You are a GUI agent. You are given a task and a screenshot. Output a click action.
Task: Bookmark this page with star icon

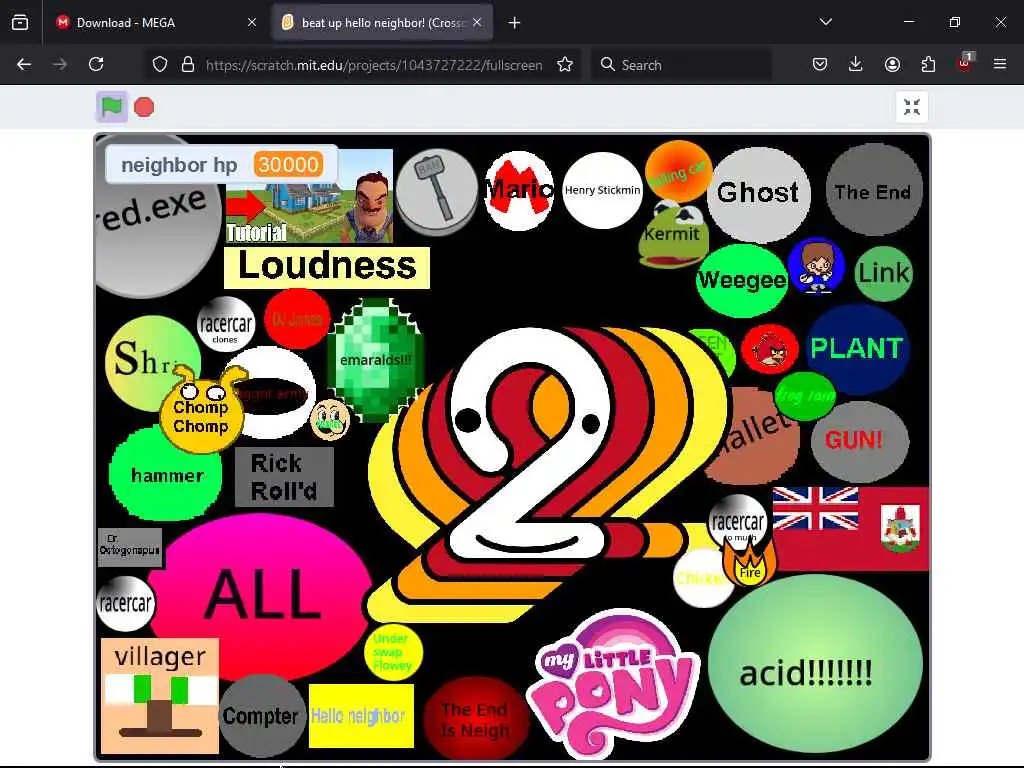tap(565, 64)
